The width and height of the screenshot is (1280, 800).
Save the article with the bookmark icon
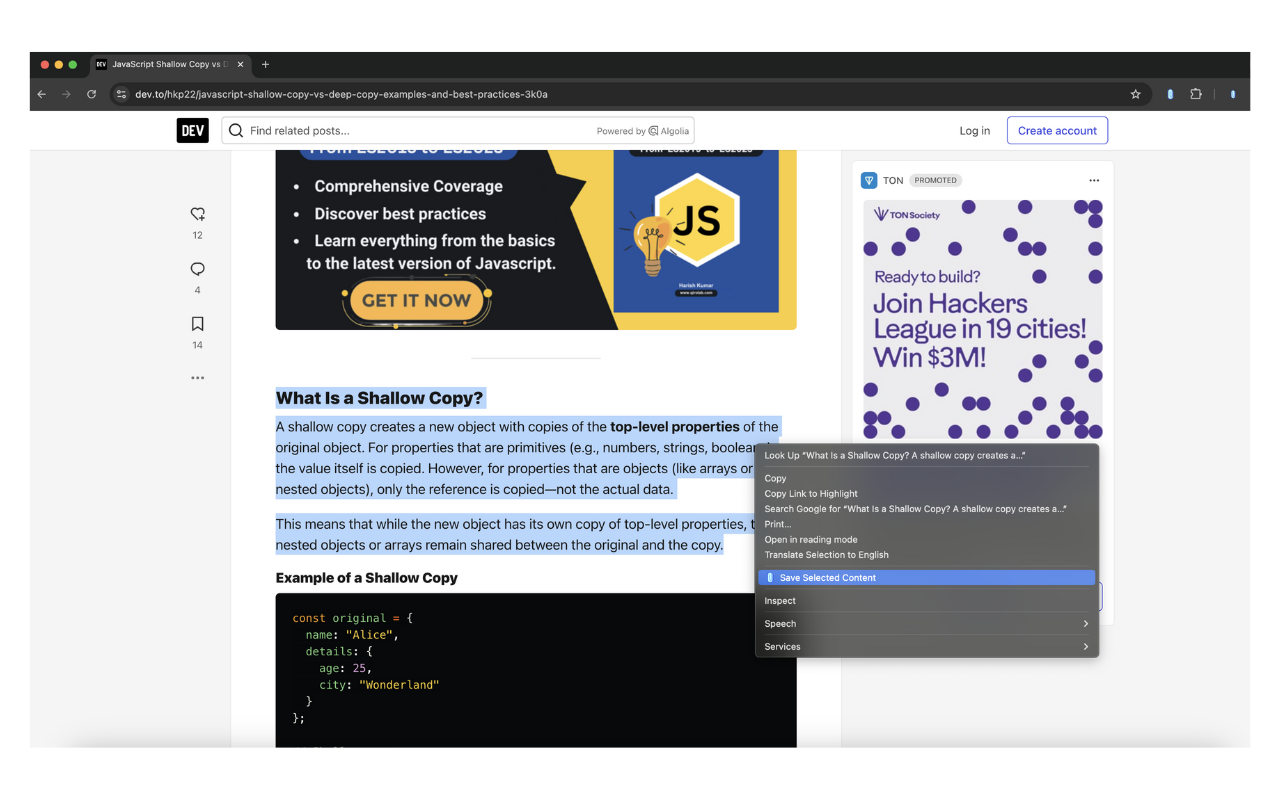(197, 323)
